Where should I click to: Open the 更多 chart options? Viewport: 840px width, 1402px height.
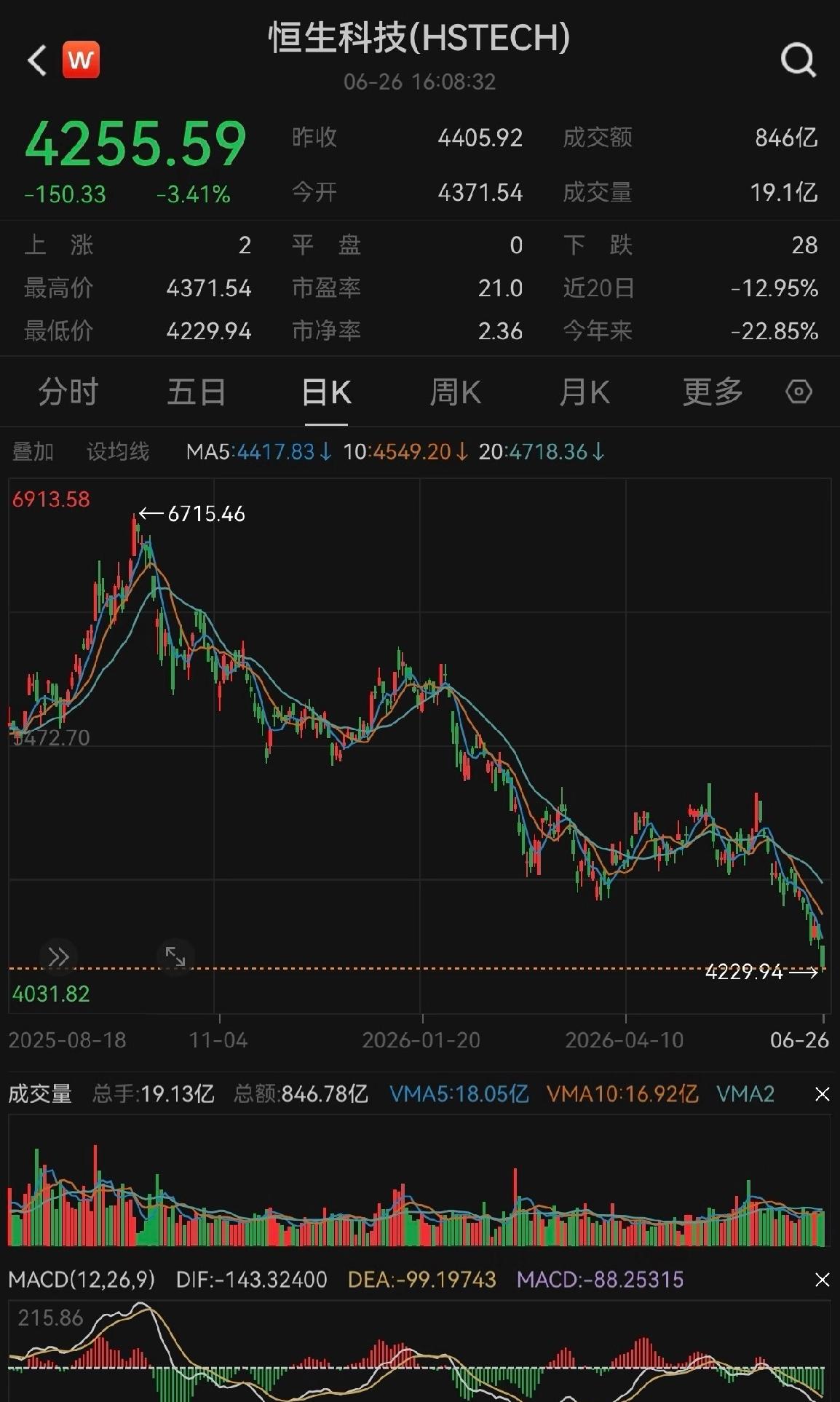pyautogui.click(x=713, y=392)
